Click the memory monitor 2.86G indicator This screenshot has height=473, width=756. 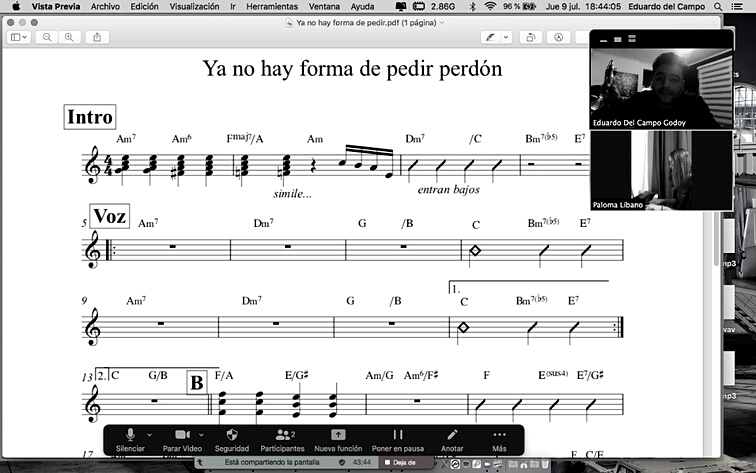tap(434, 6)
